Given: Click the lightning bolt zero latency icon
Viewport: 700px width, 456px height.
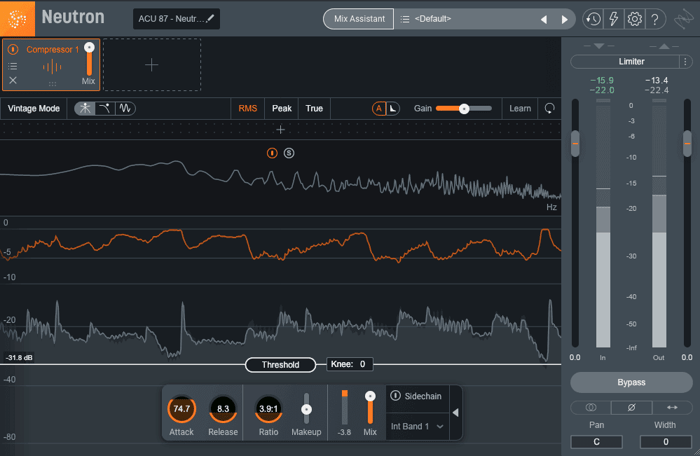Looking at the screenshot, I should [x=614, y=19].
